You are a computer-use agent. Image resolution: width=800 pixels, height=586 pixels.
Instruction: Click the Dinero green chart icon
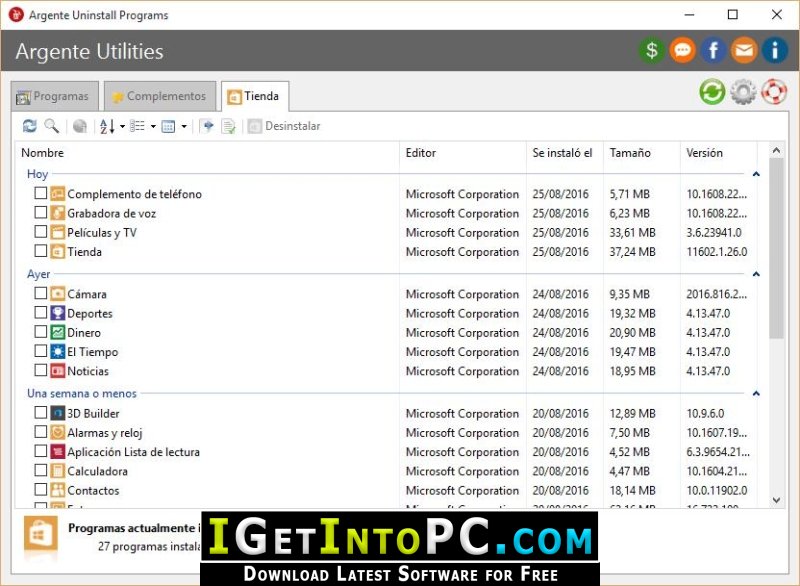coord(58,333)
